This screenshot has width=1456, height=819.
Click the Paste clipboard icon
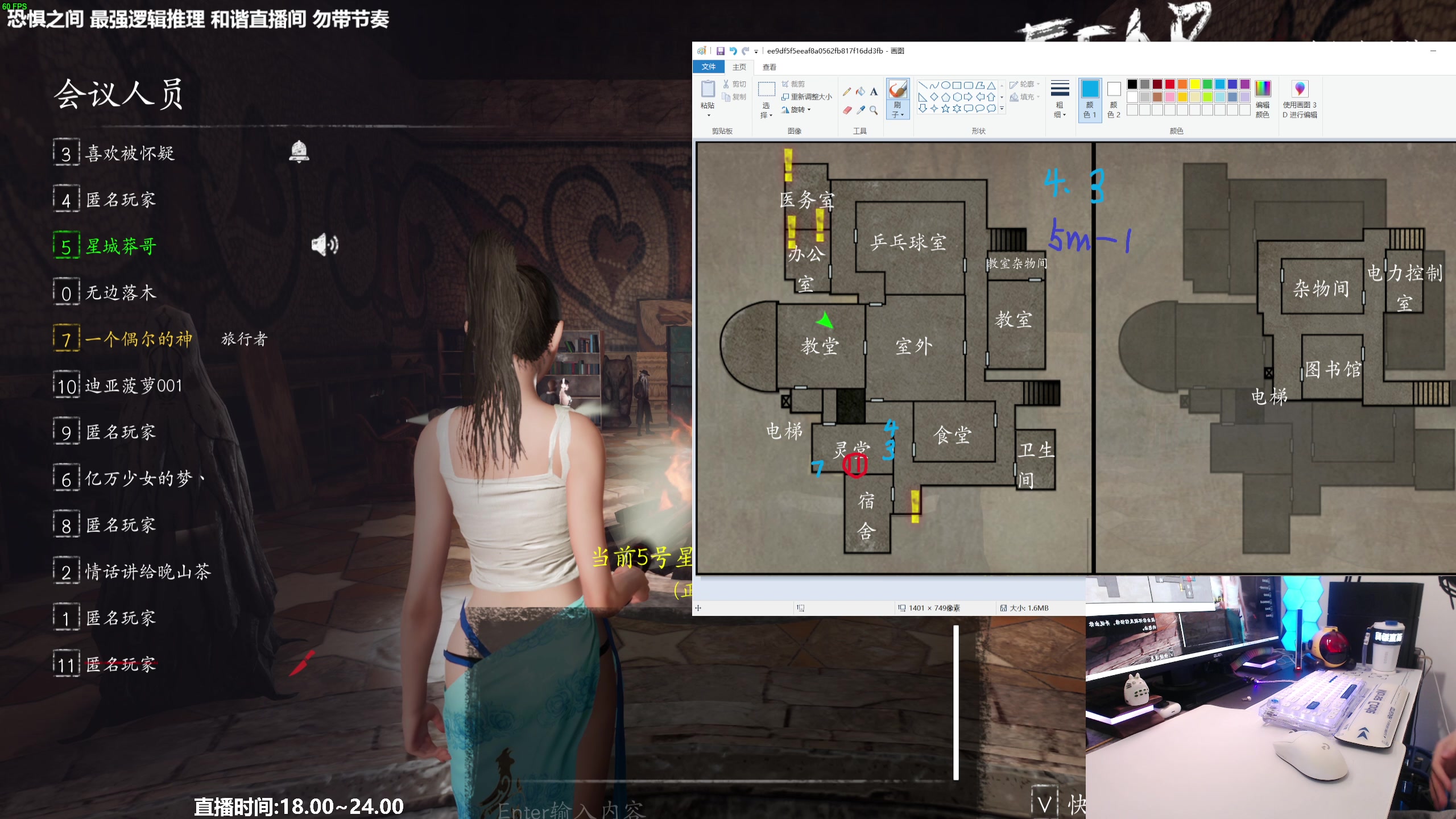pos(708,89)
